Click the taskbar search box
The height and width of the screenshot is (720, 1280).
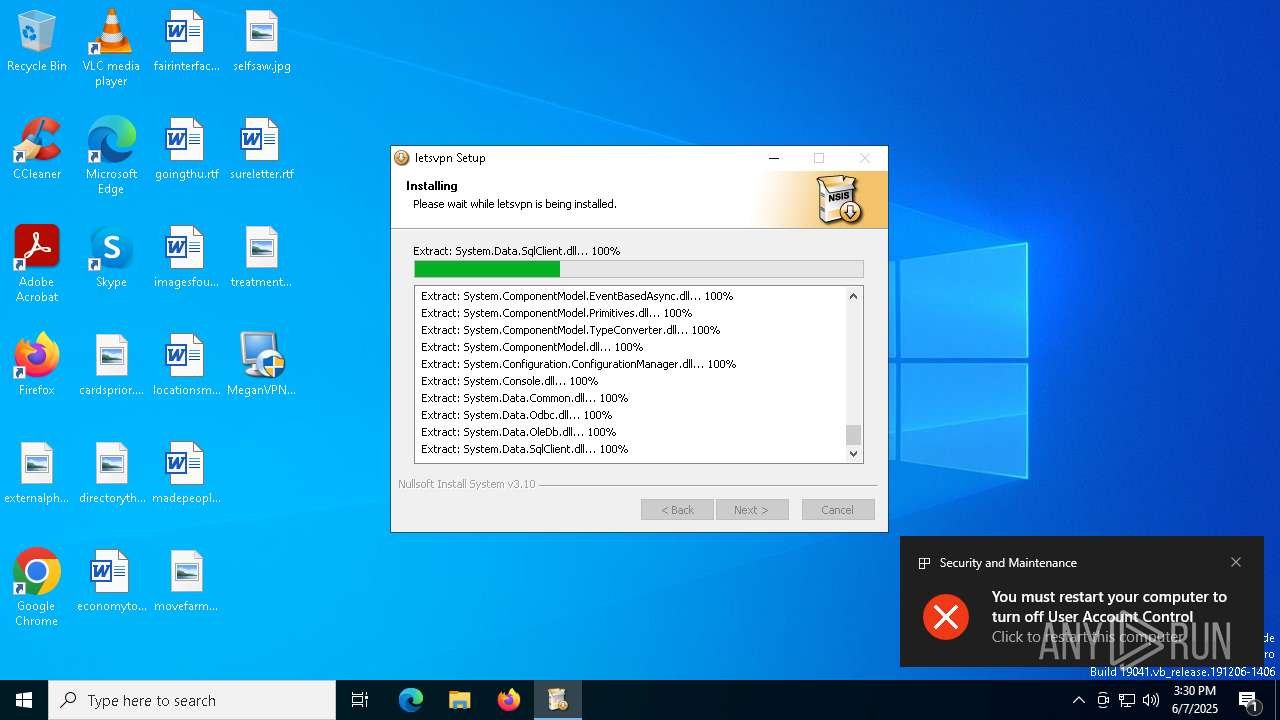[192, 700]
